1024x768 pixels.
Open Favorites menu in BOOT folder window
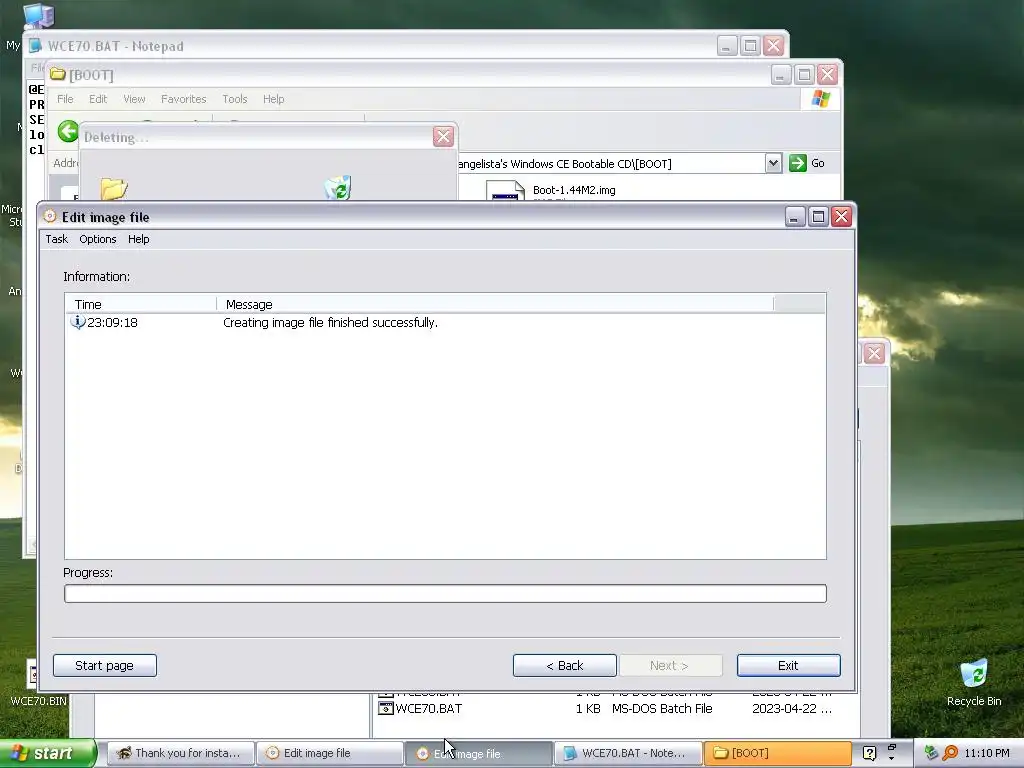point(184,99)
